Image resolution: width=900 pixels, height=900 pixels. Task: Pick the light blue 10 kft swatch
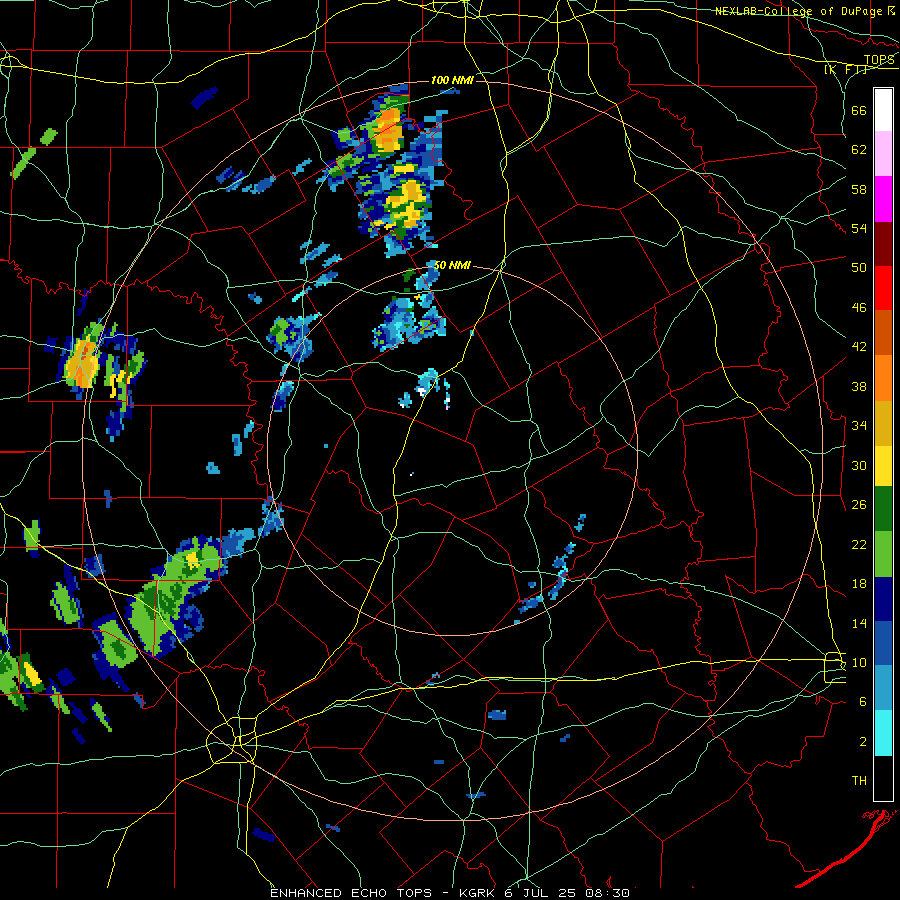coord(883,688)
